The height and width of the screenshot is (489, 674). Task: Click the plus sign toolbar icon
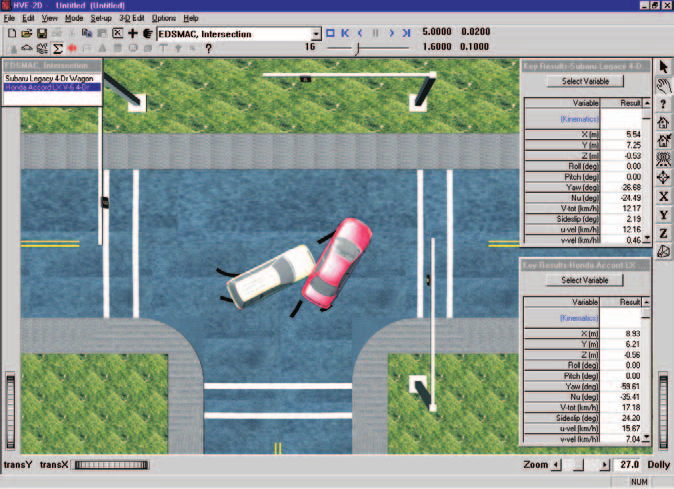(x=132, y=34)
